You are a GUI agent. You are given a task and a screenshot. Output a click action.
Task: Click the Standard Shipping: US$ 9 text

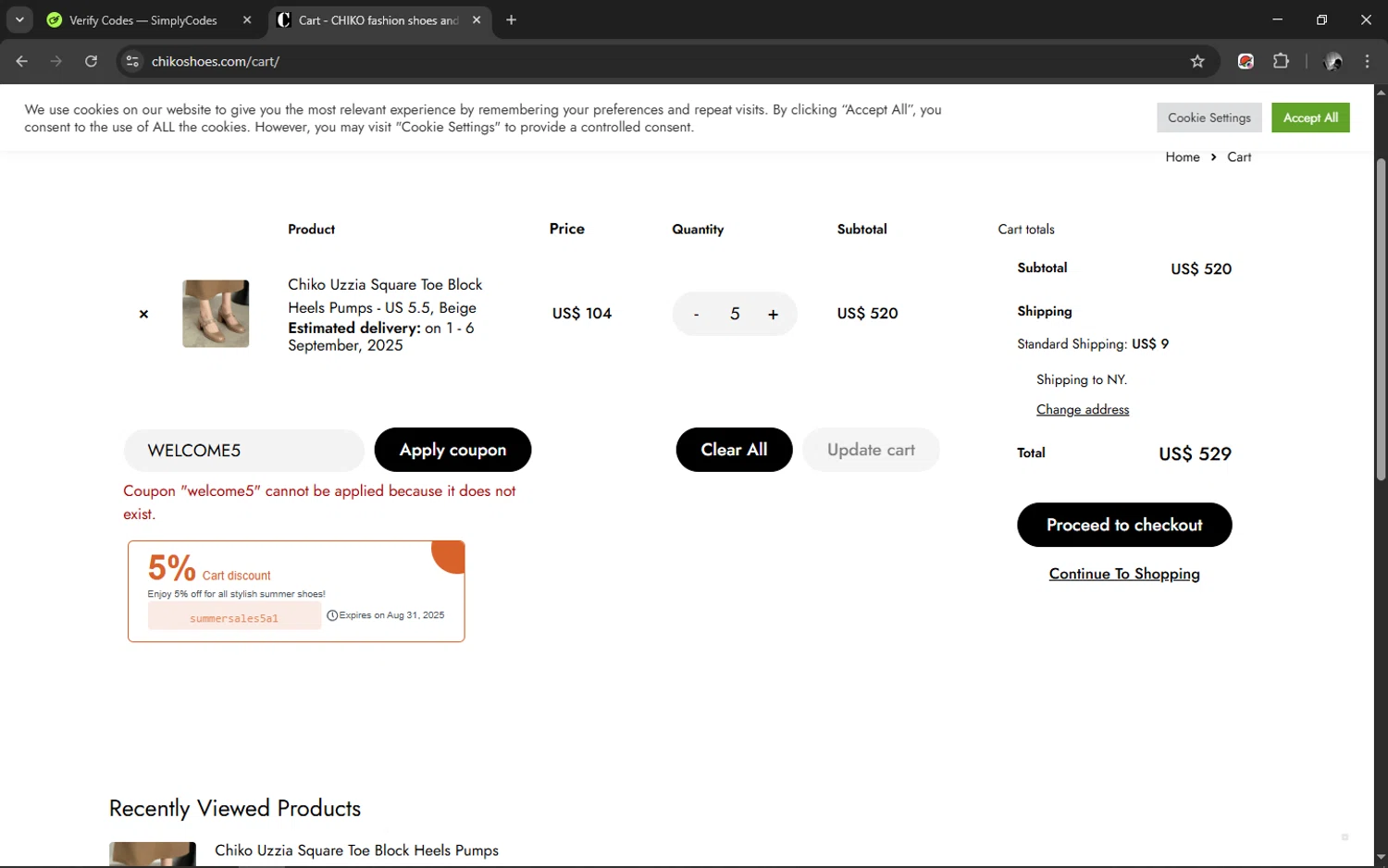point(1093,344)
